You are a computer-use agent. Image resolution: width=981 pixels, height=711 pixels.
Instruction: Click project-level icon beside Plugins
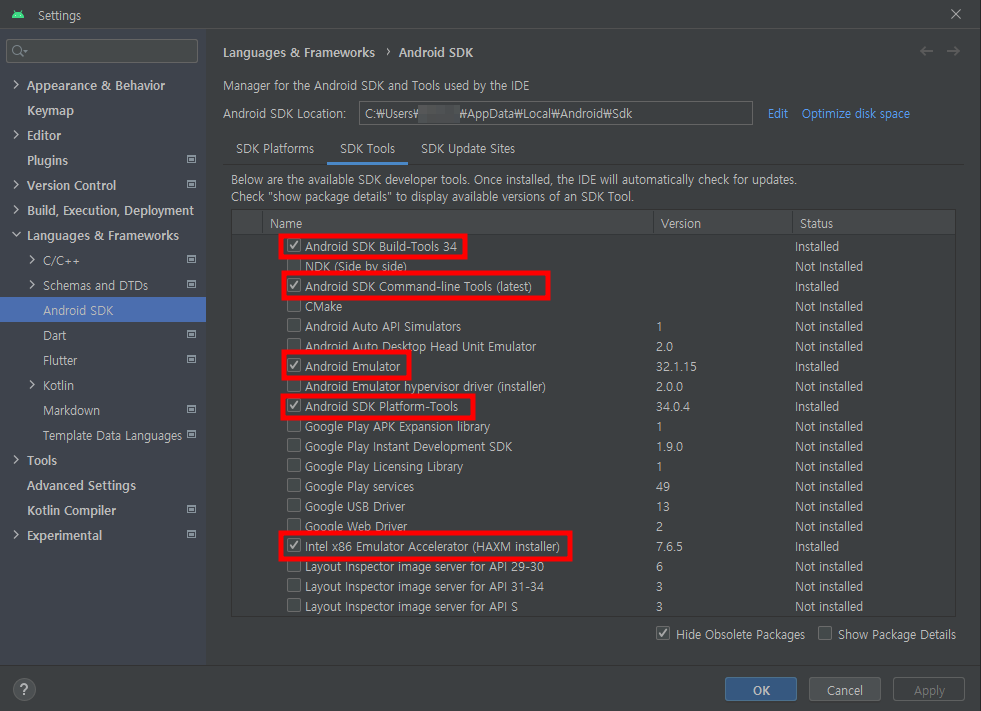pos(191,160)
